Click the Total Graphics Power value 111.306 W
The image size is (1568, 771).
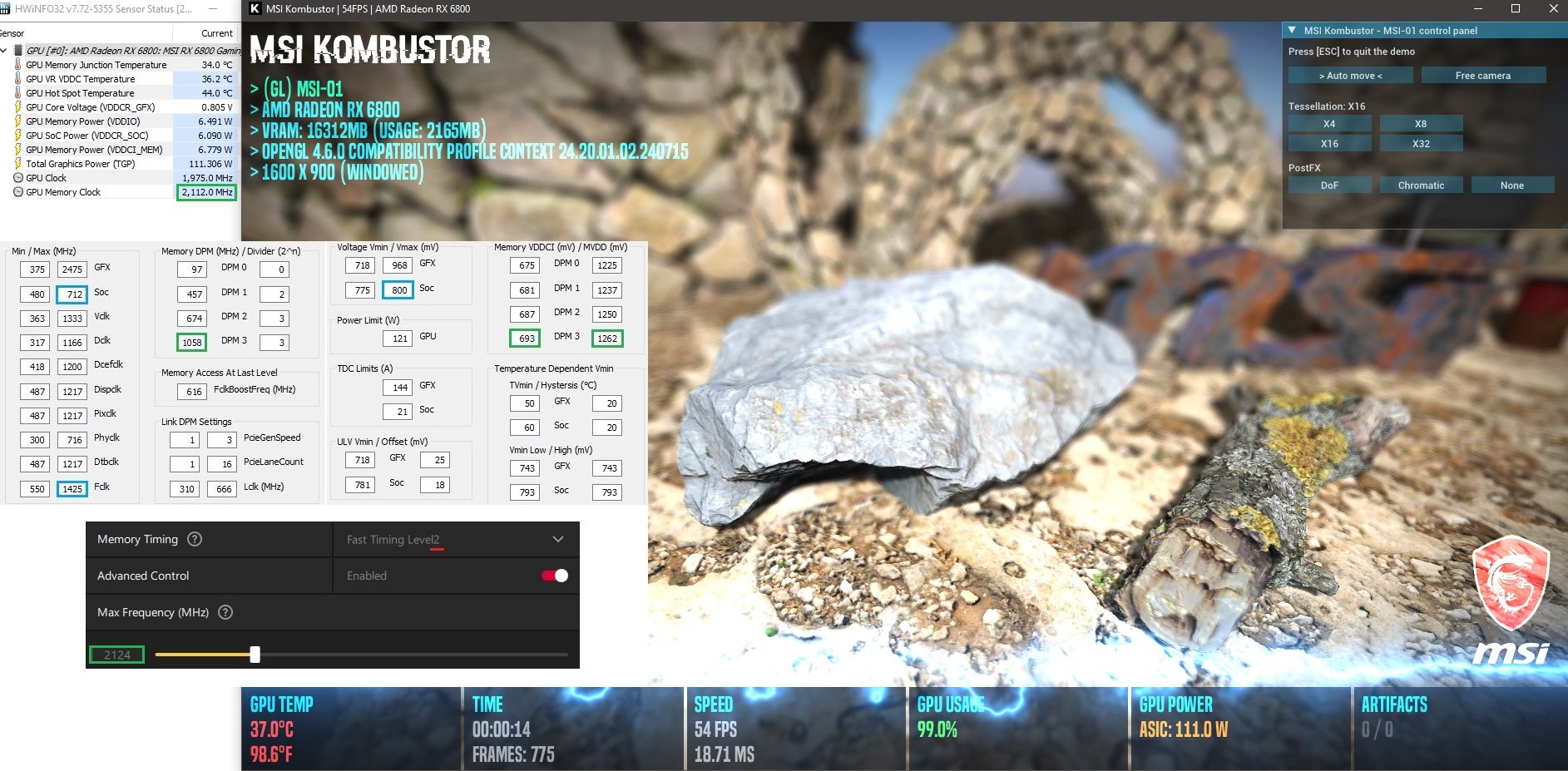tap(206, 164)
